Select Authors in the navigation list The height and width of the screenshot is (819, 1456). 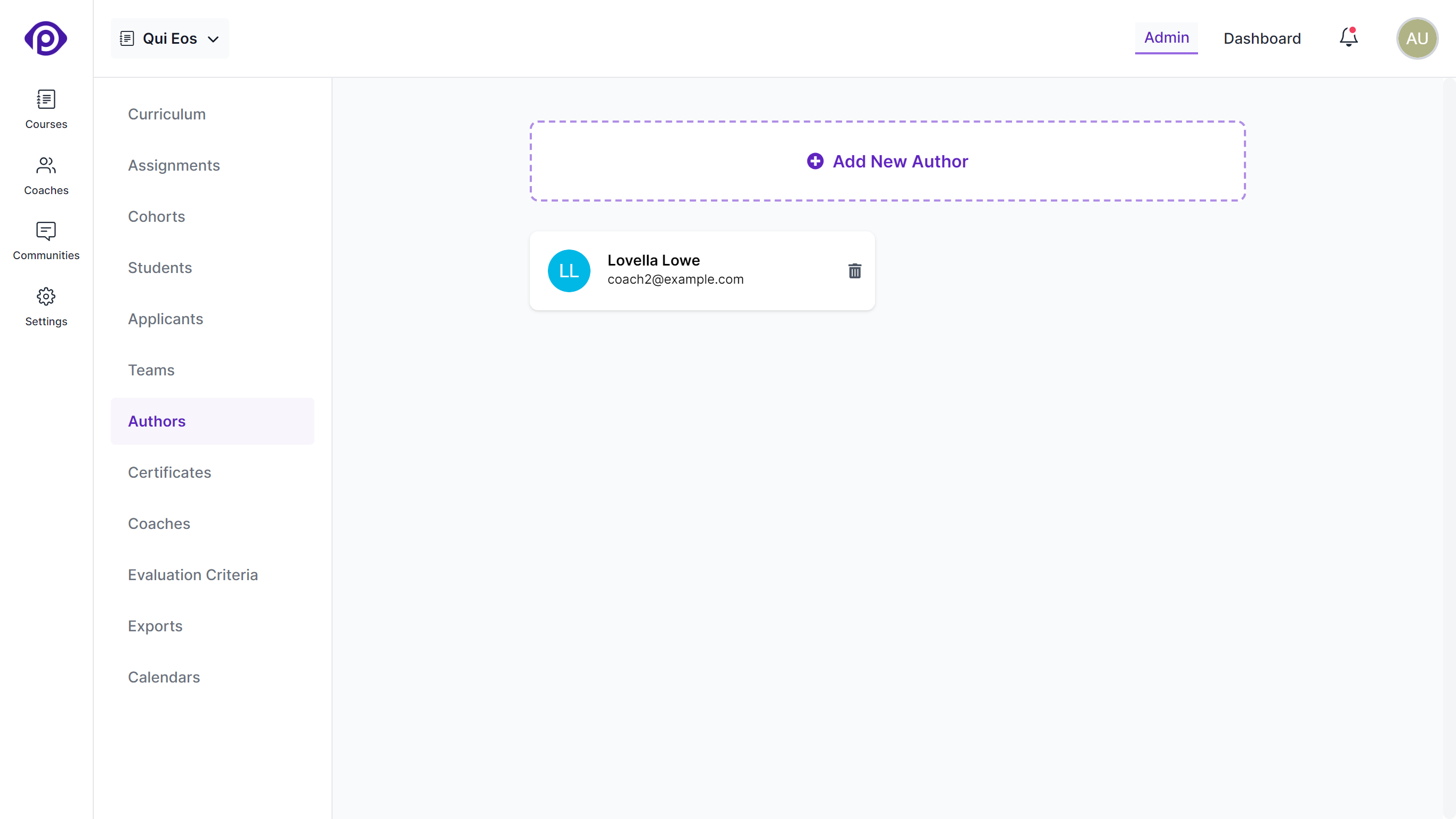[x=157, y=421]
